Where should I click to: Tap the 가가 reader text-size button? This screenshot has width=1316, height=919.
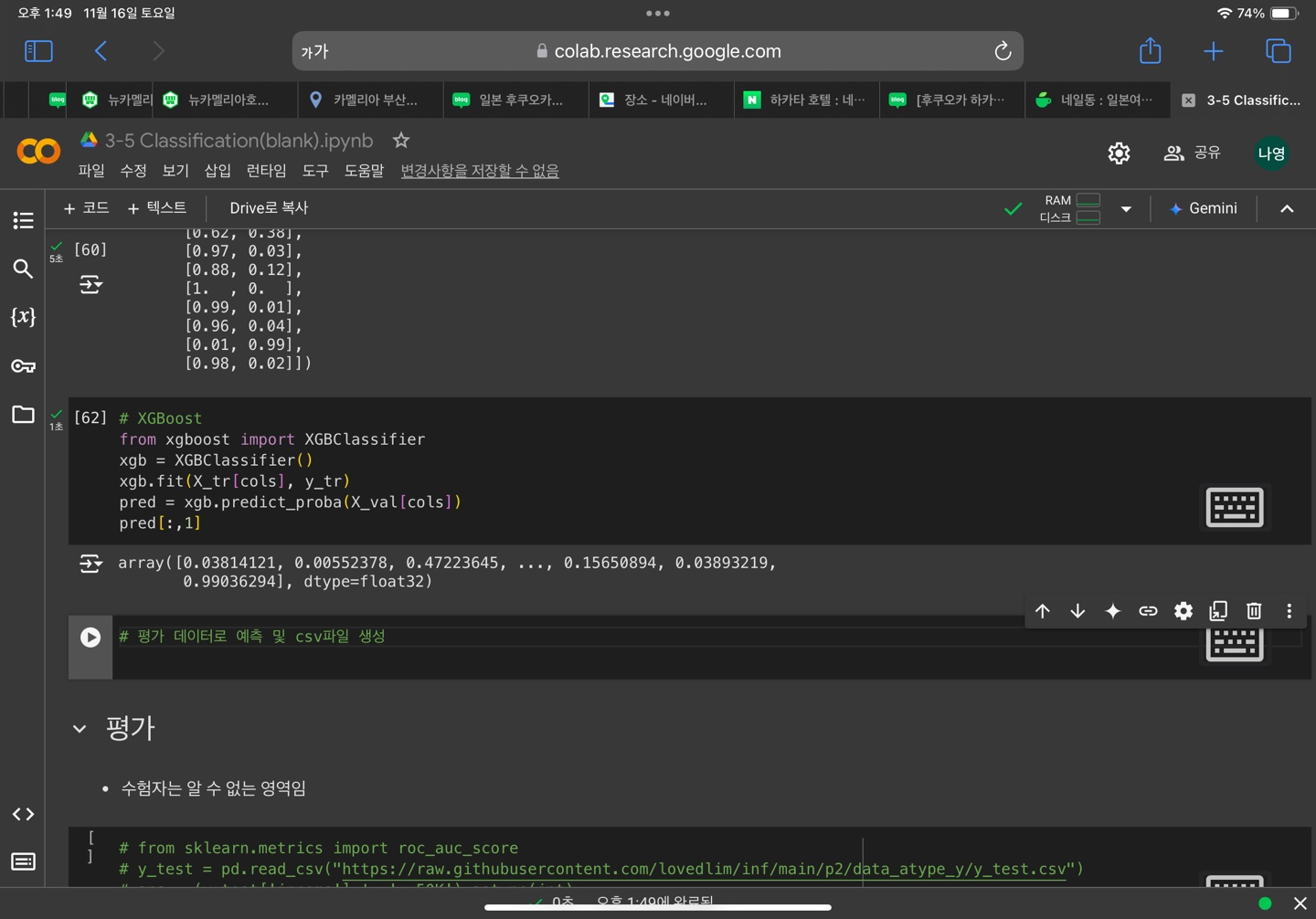(x=314, y=51)
